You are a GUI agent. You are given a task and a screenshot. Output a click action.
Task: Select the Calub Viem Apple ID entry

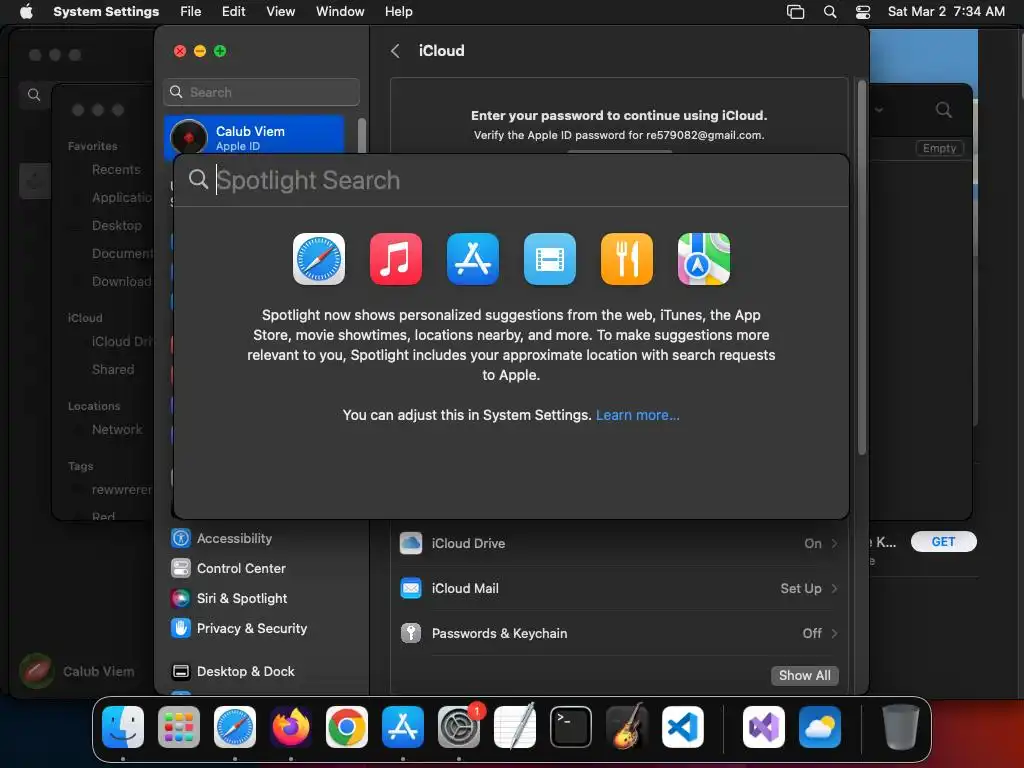(x=254, y=138)
